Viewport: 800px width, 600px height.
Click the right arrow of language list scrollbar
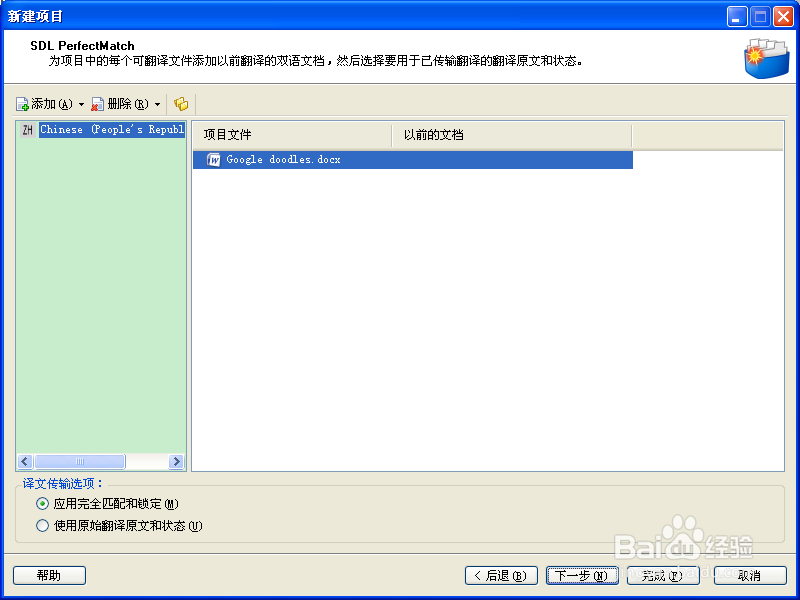(x=176, y=462)
